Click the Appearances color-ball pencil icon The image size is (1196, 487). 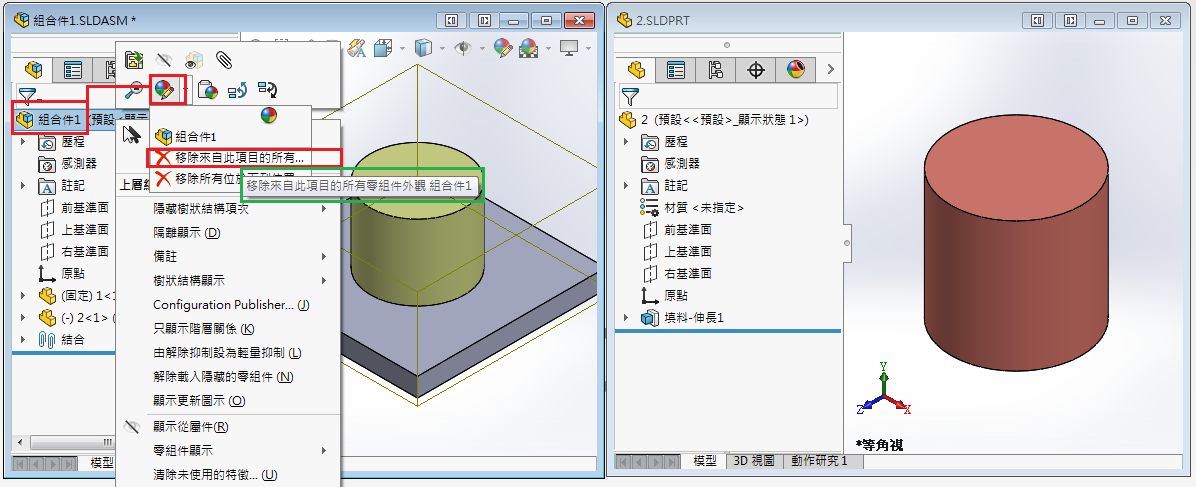pos(166,89)
